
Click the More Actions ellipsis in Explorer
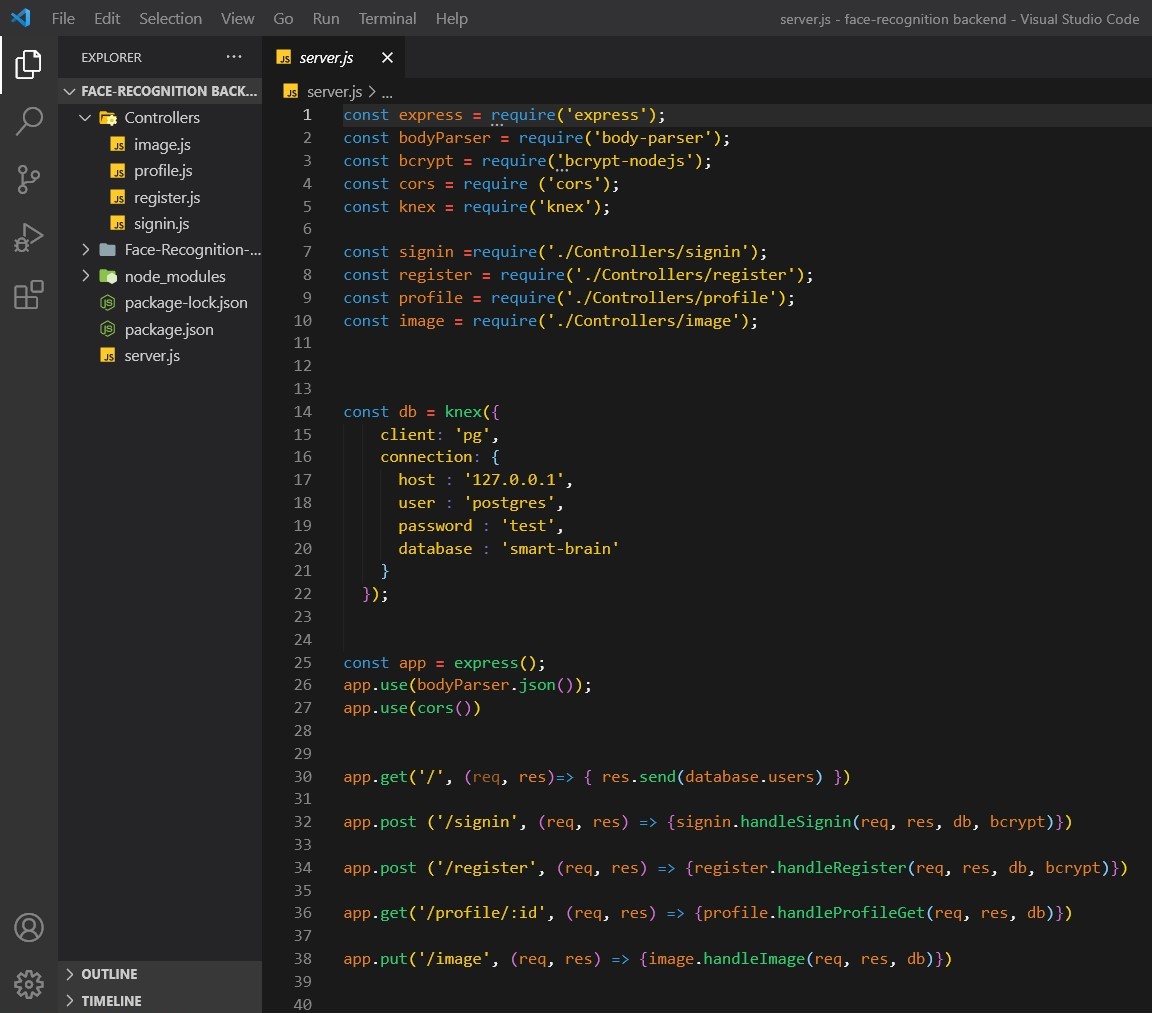point(234,57)
